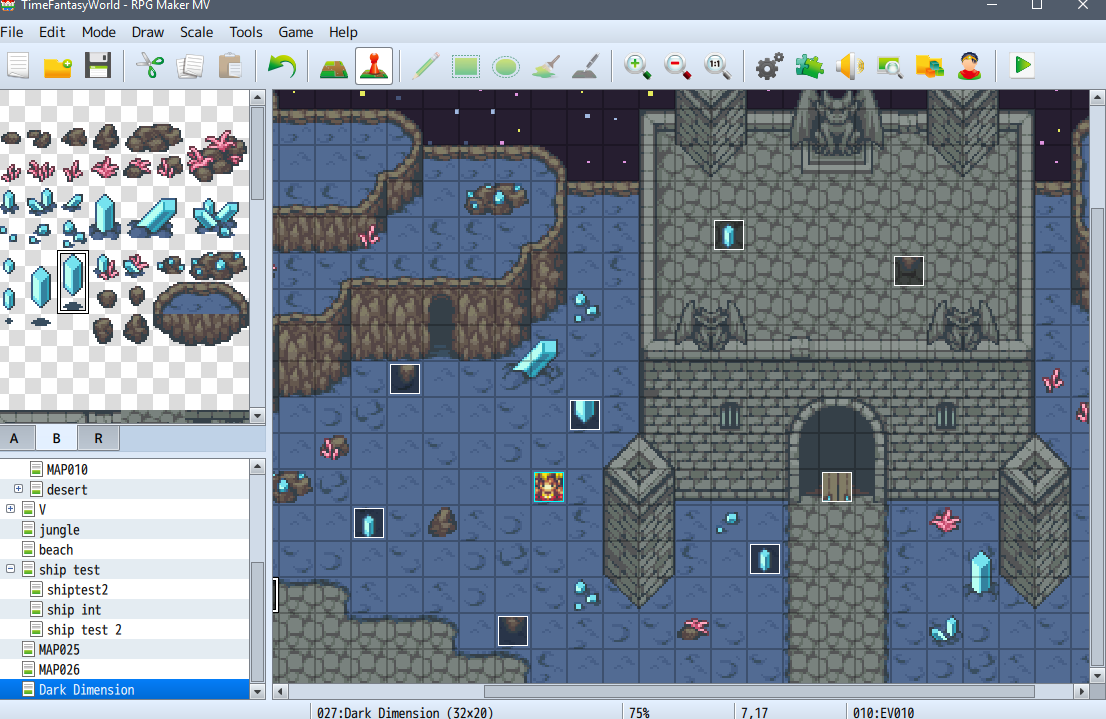Open the Database gear icon
Screen dimensions: 1106x719
click(x=770, y=66)
